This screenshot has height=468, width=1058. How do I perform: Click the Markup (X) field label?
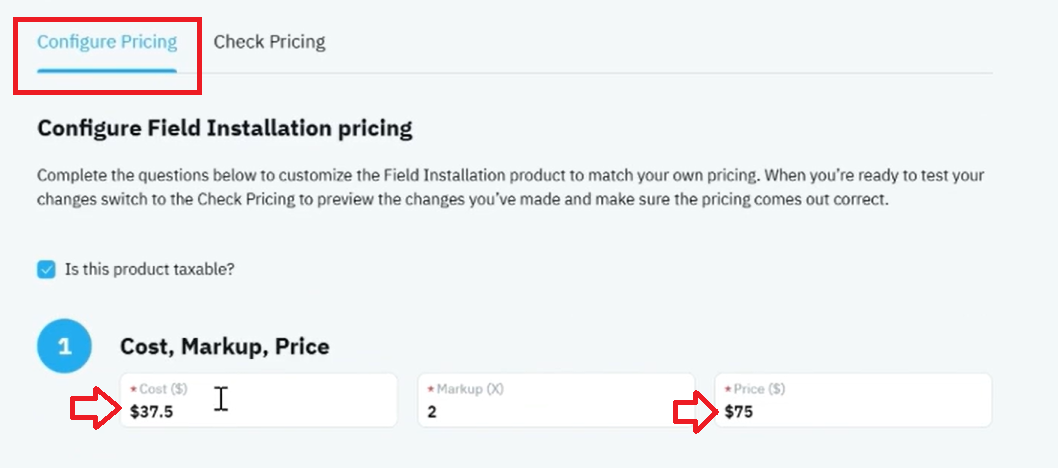click(x=470, y=389)
